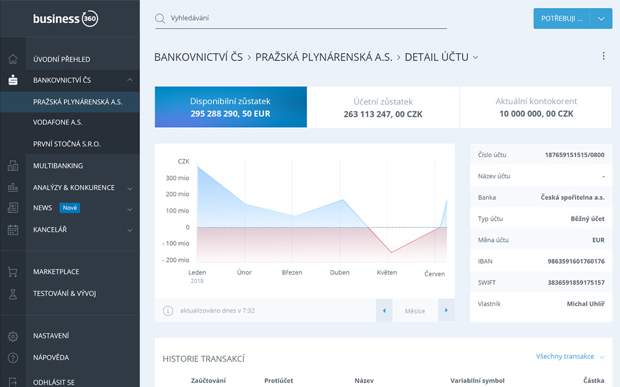Switch to Účetní zůstatek tab
Viewport: 620px width, 387px height.
click(383, 107)
